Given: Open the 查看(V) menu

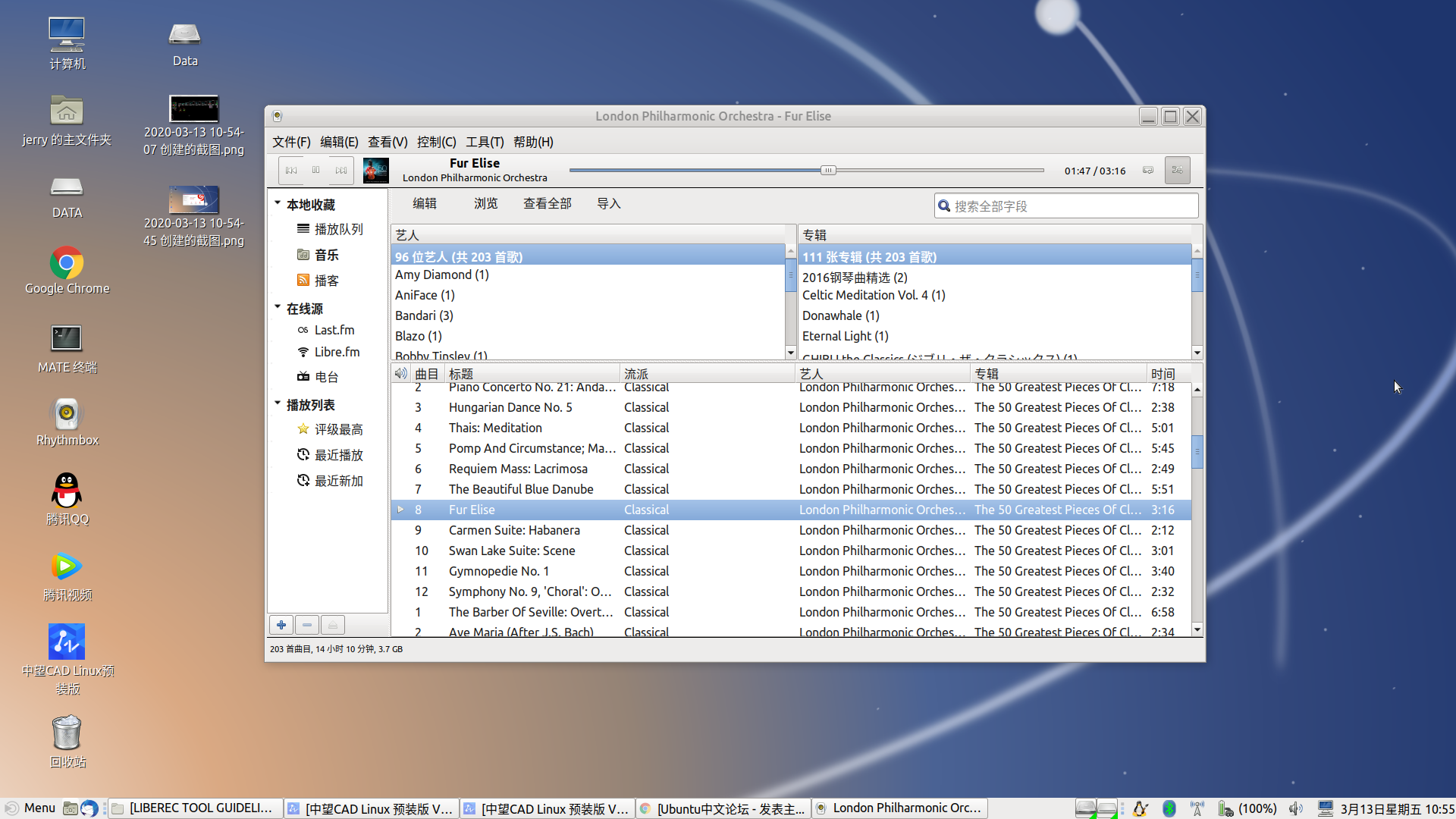Looking at the screenshot, I should coord(388,142).
